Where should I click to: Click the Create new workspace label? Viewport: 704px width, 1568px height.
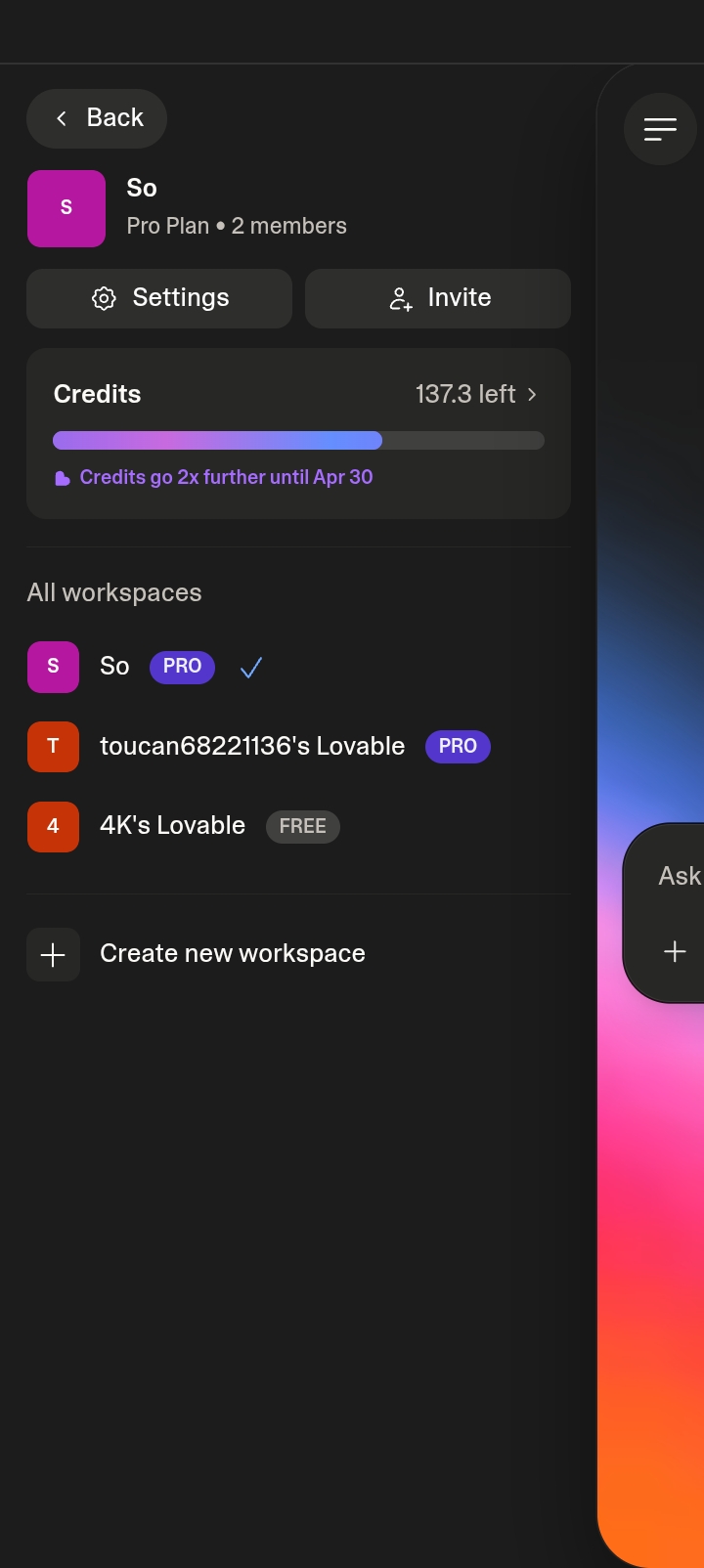pyautogui.click(x=233, y=954)
